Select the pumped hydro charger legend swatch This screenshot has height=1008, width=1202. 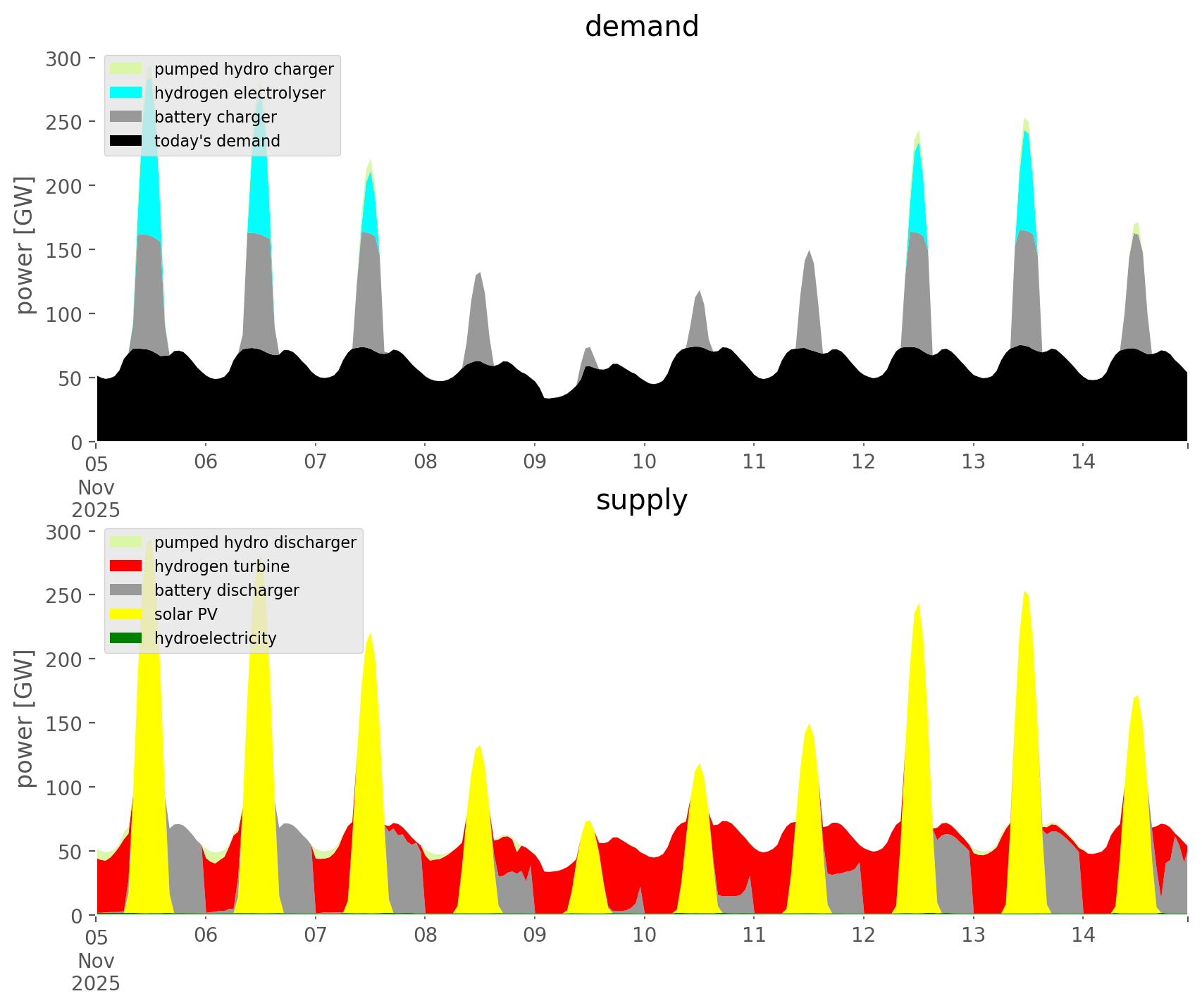pos(127,69)
